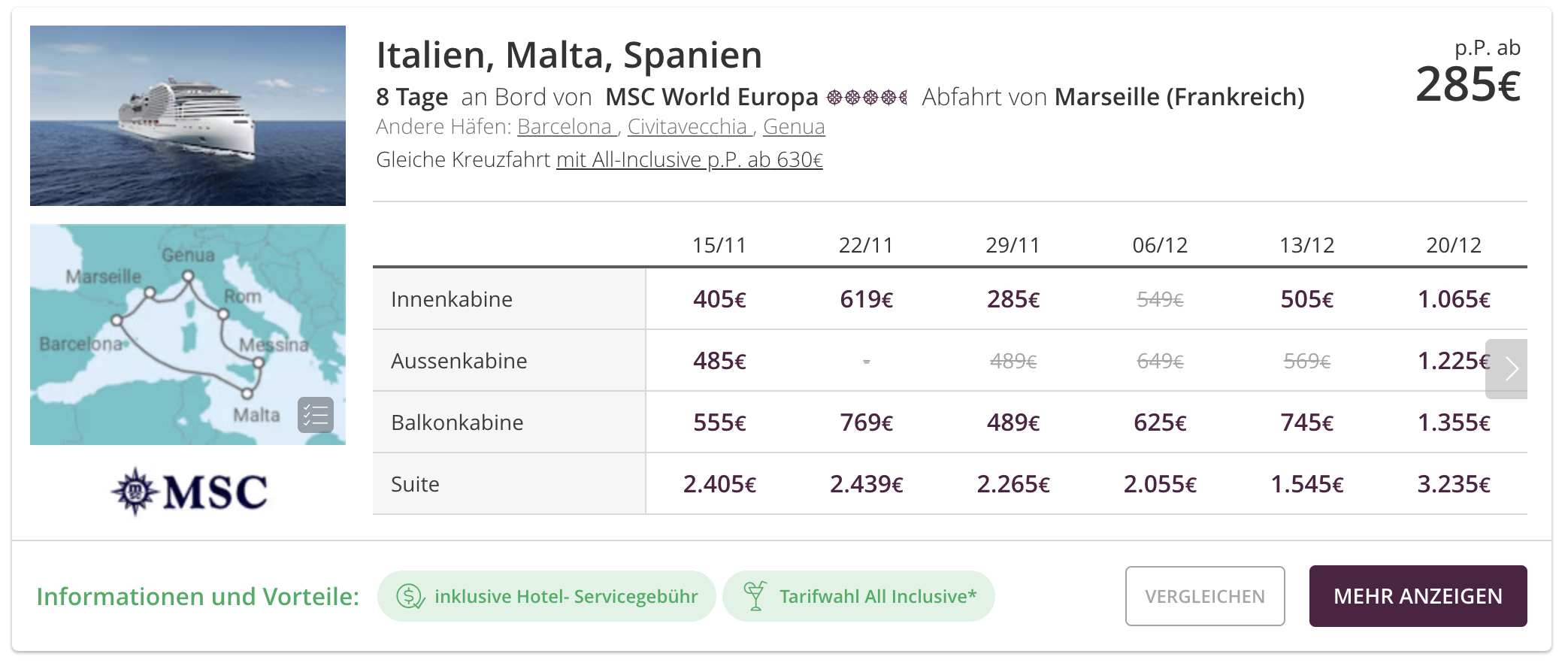Viewport: 1568px width, 663px height.
Task: Open the MSC World Europa ship photo
Action: coord(188,116)
